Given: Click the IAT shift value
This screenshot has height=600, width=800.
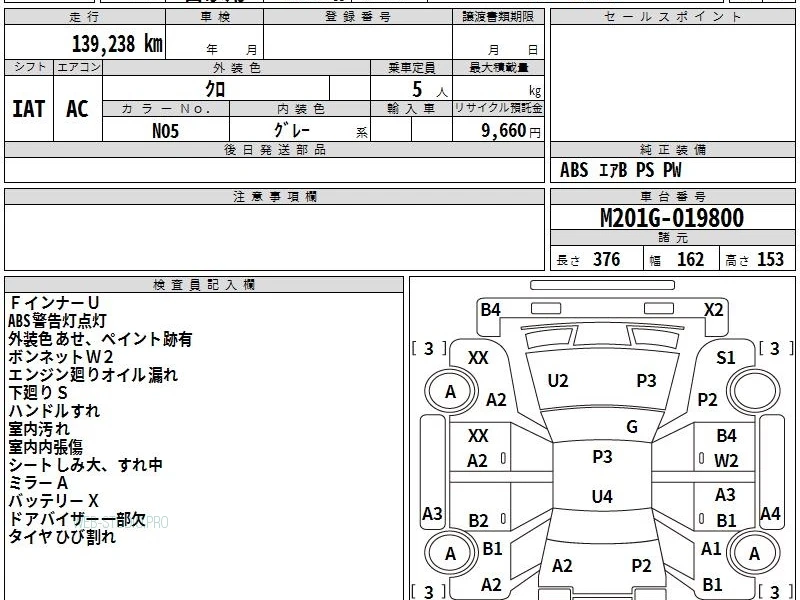Looking at the screenshot, I should tap(29, 109).
